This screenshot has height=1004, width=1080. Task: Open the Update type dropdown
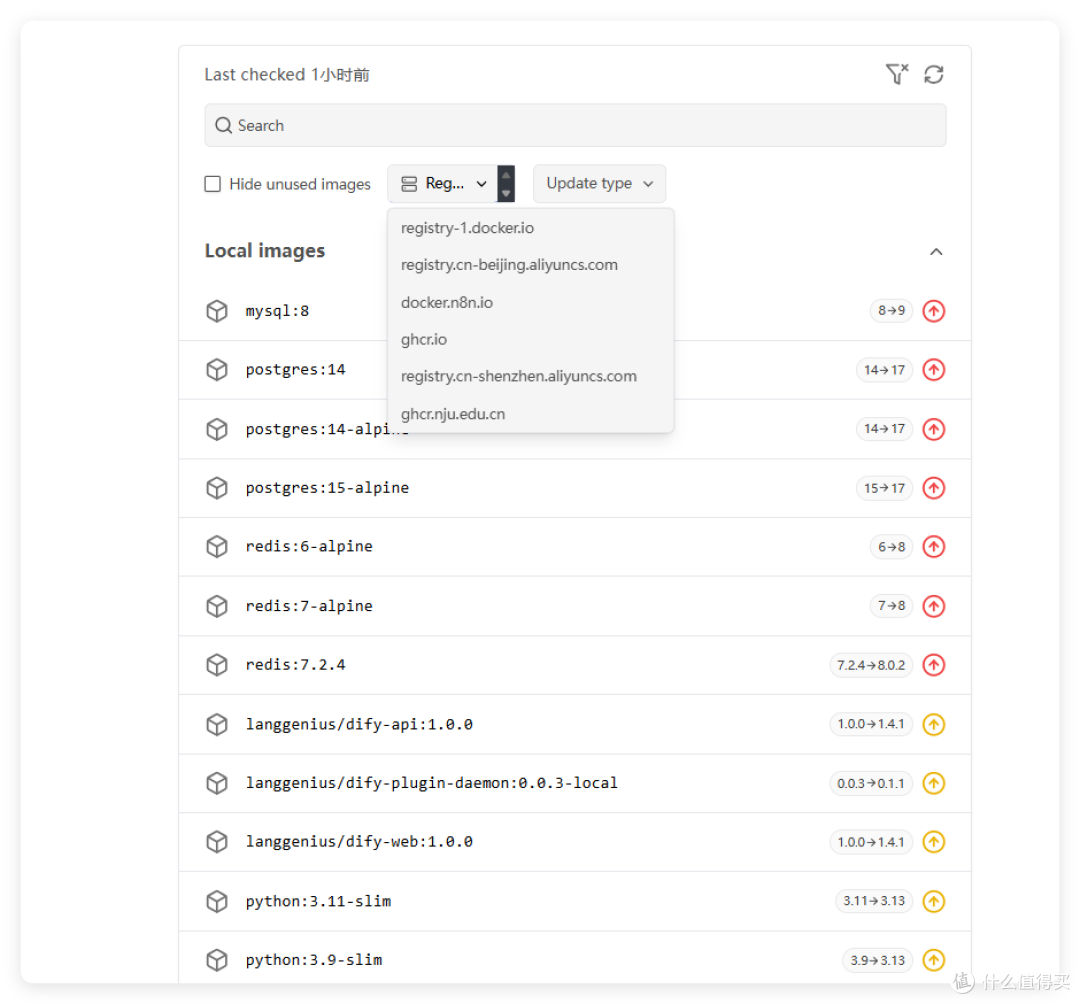(x=599, y=183)
